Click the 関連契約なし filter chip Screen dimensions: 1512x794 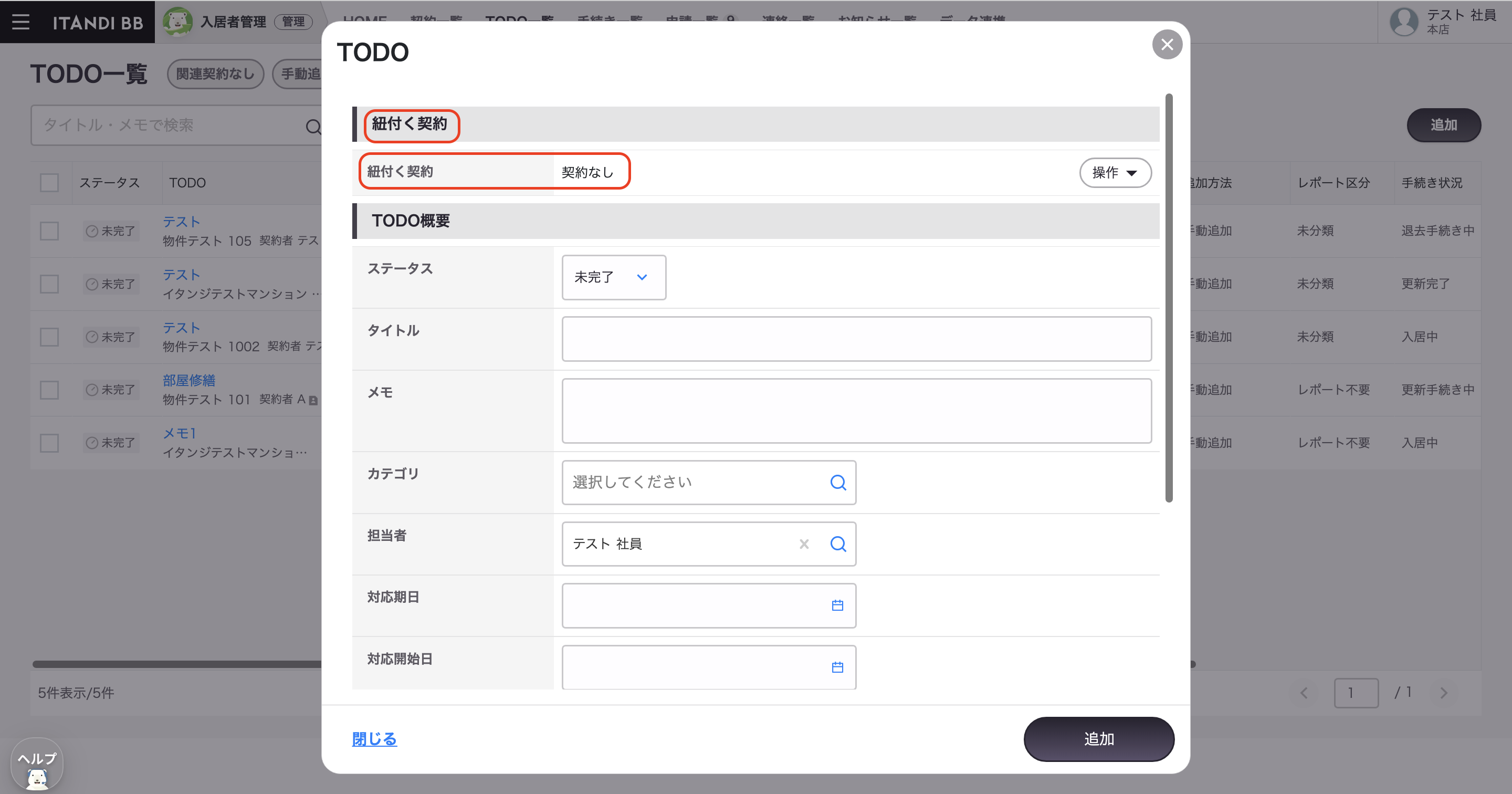coord(215,74)
